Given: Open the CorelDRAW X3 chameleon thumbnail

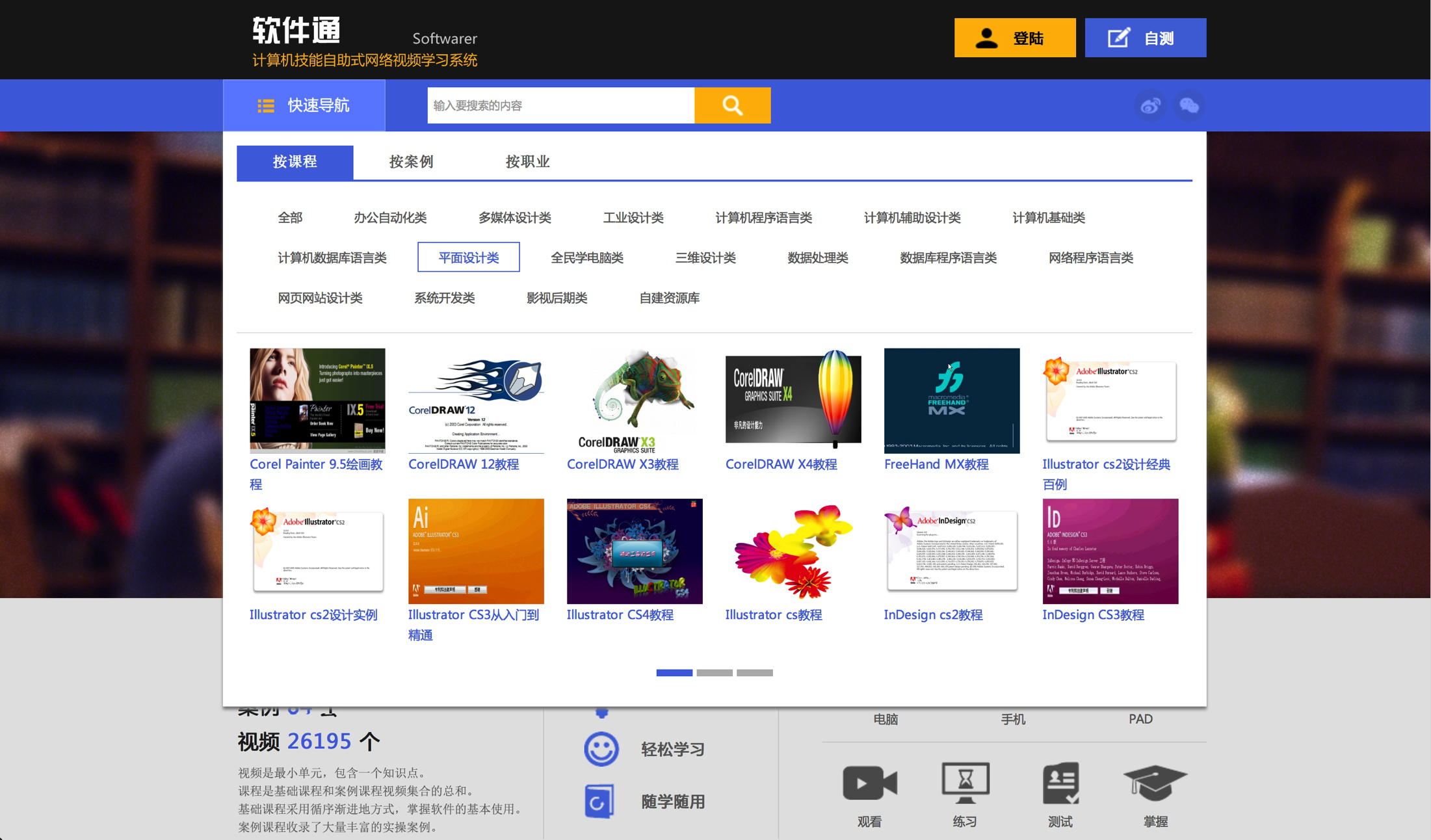Looking at the screenshot, I should tap(635, 400).
